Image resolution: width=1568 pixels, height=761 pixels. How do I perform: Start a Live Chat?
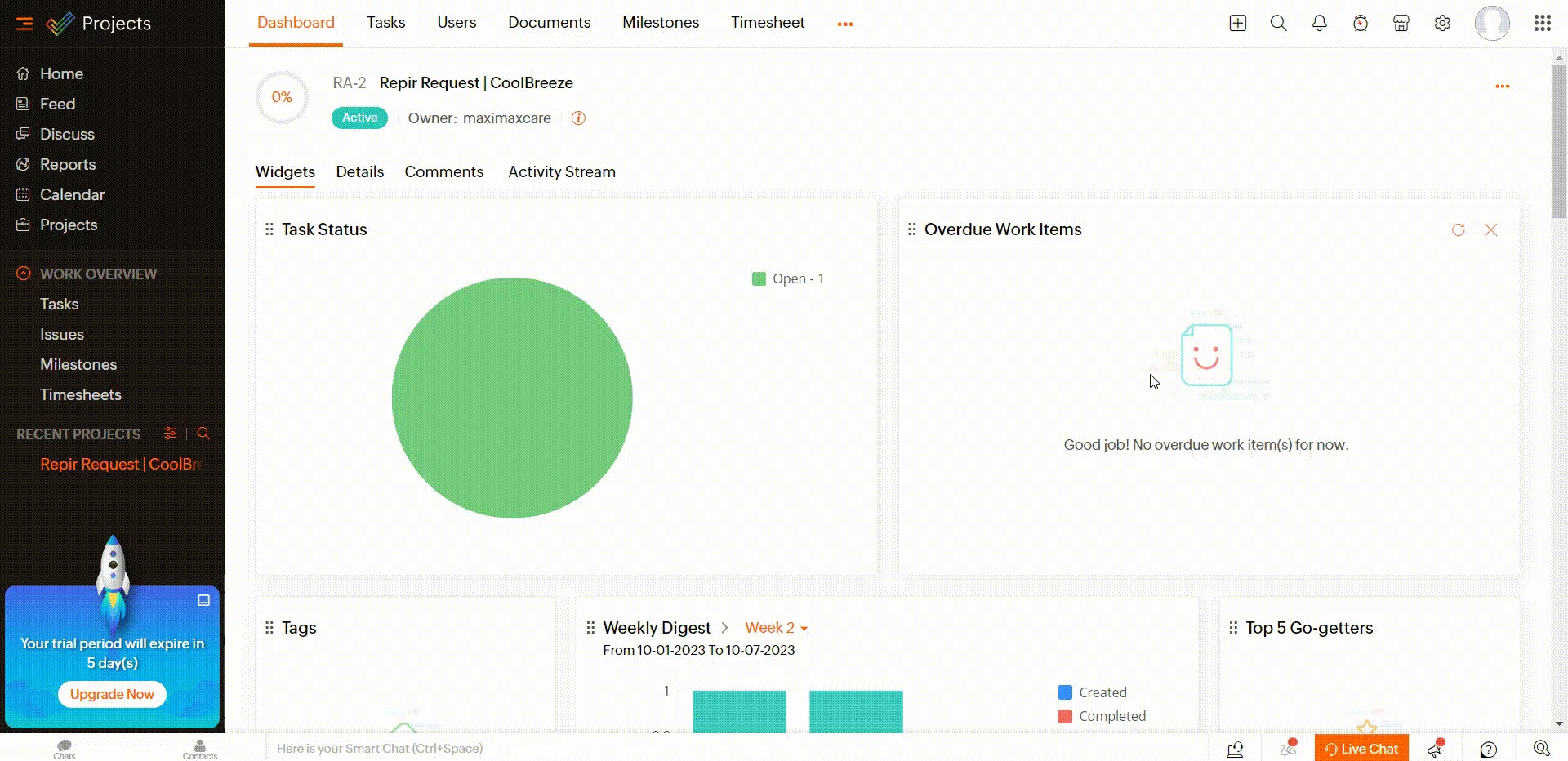click(x=1361, y=749)
